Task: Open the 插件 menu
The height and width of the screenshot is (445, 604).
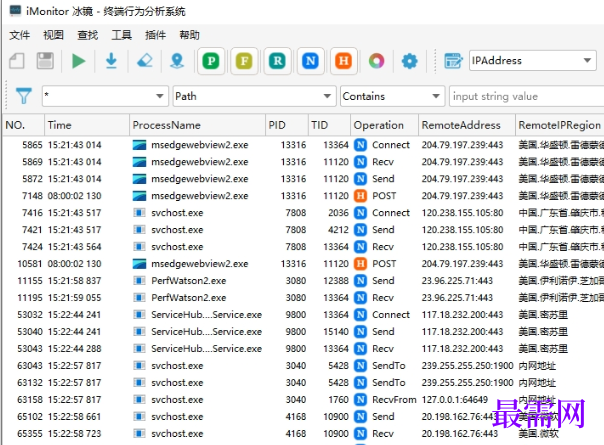Action: pos(155,35)
